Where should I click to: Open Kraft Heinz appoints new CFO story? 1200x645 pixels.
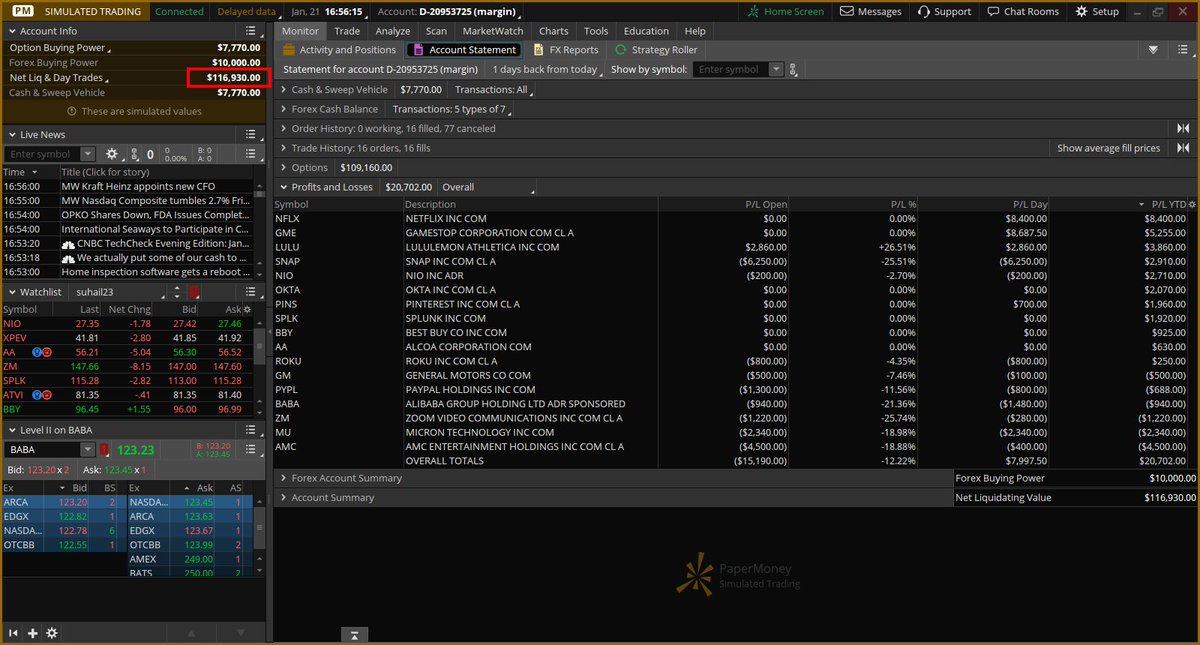(138, 186)
